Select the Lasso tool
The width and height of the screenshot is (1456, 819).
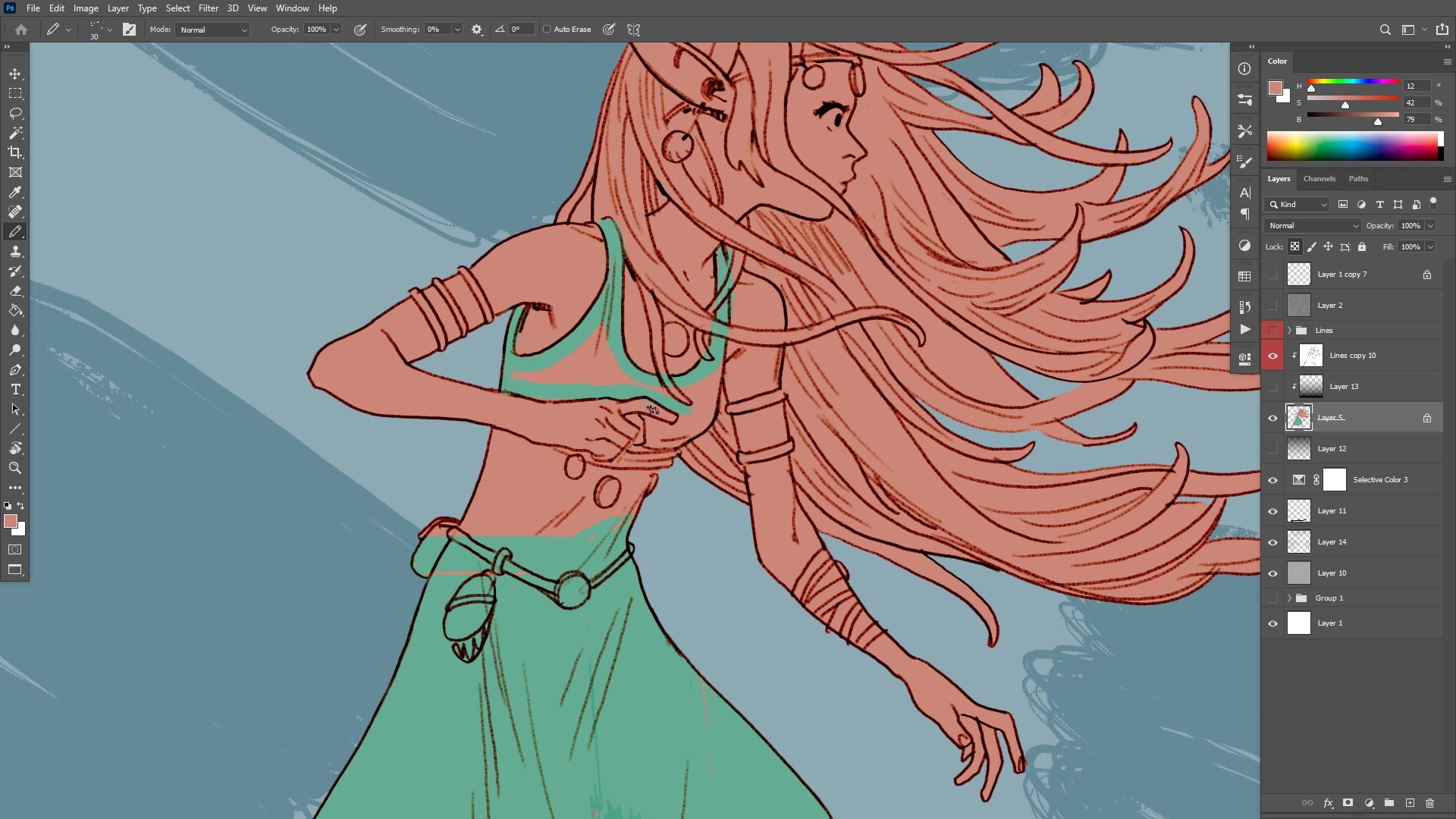click(x=15, y=113)
